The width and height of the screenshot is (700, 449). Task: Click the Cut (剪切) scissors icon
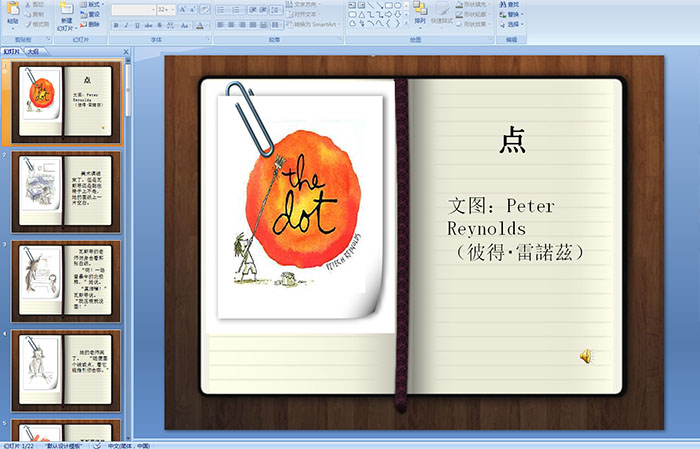coord(28,4)
